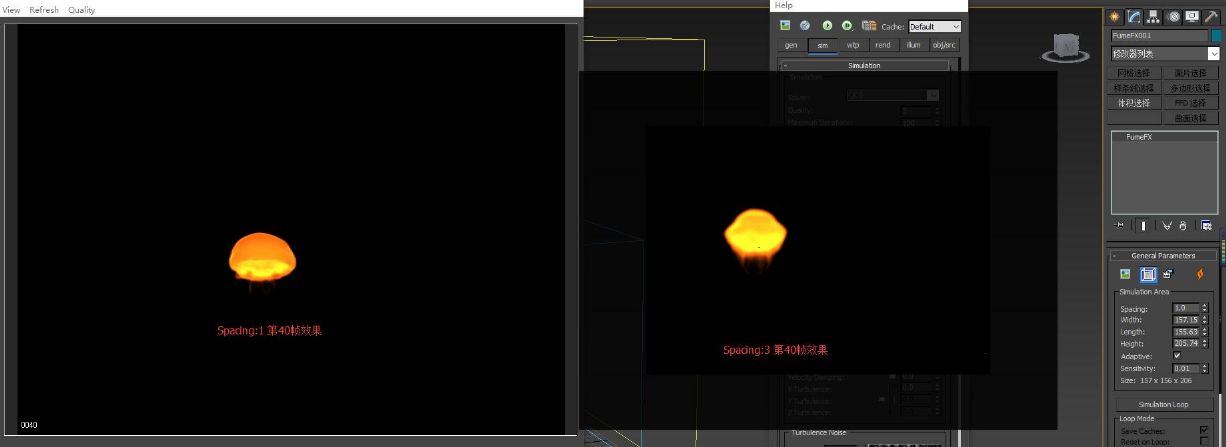Click the FumeFX001 object name field
The image size is (1226, 447).
pyautogui.click(x=1158, y=36)
